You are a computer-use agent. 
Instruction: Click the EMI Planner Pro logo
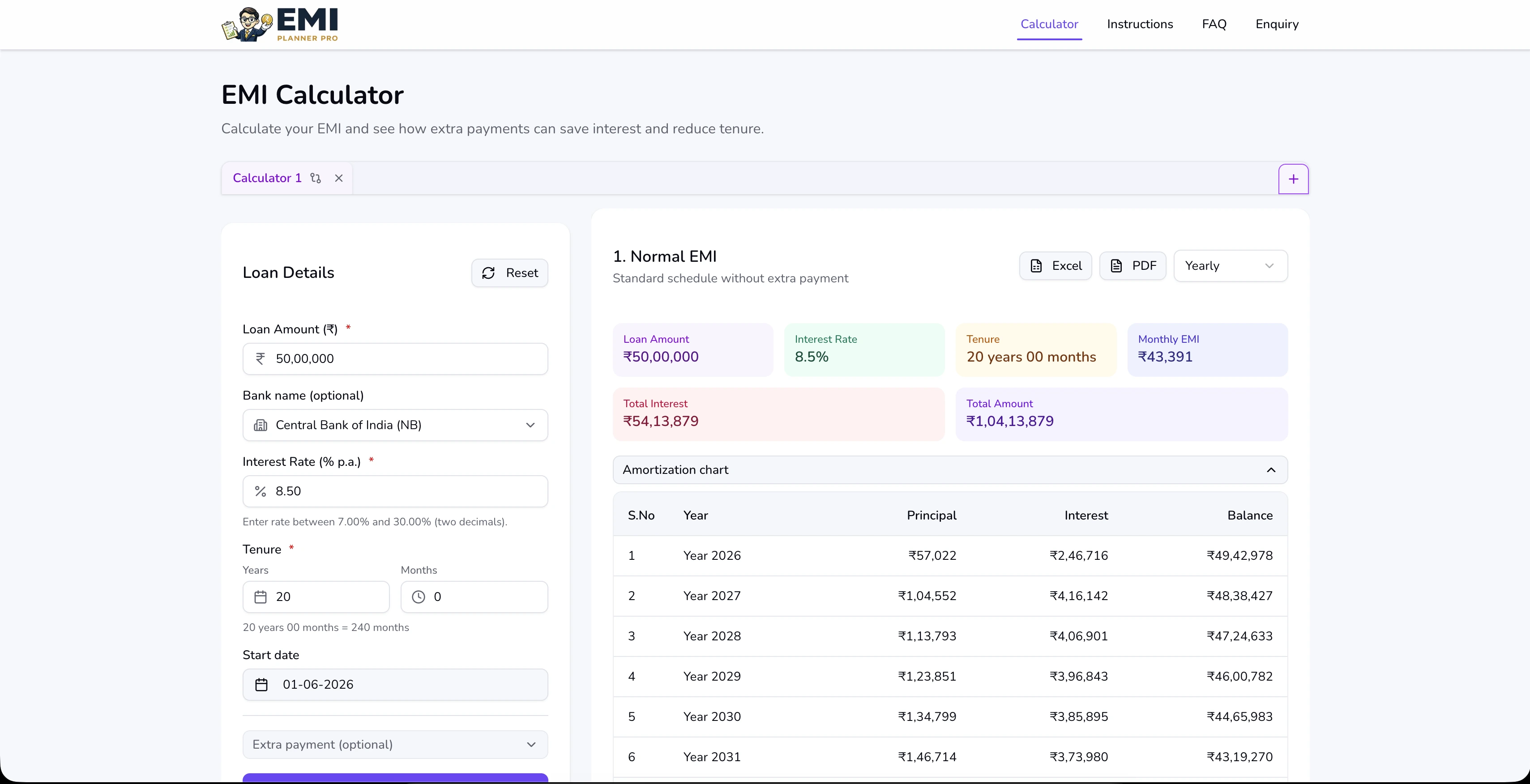(280, 24)
